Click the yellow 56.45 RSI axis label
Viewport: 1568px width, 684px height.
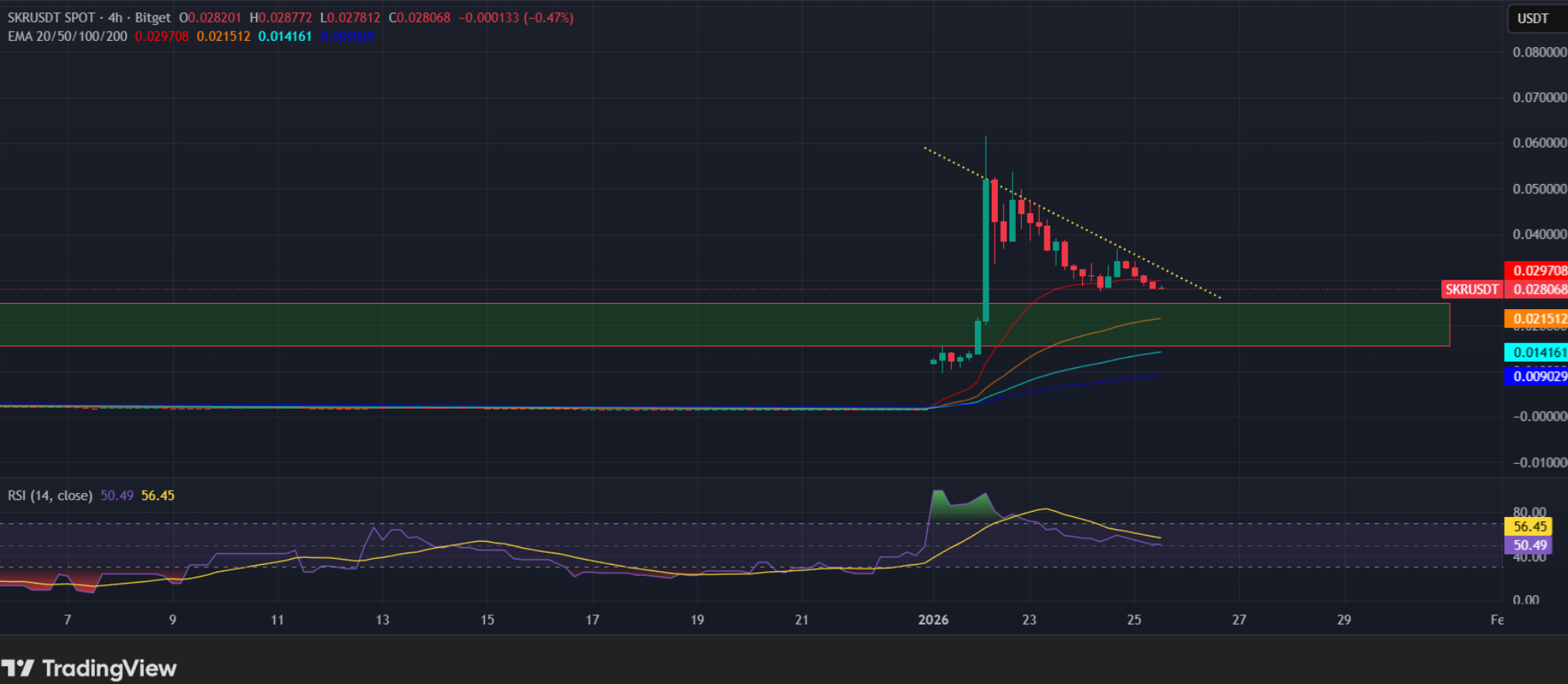tap(1529, 526)
